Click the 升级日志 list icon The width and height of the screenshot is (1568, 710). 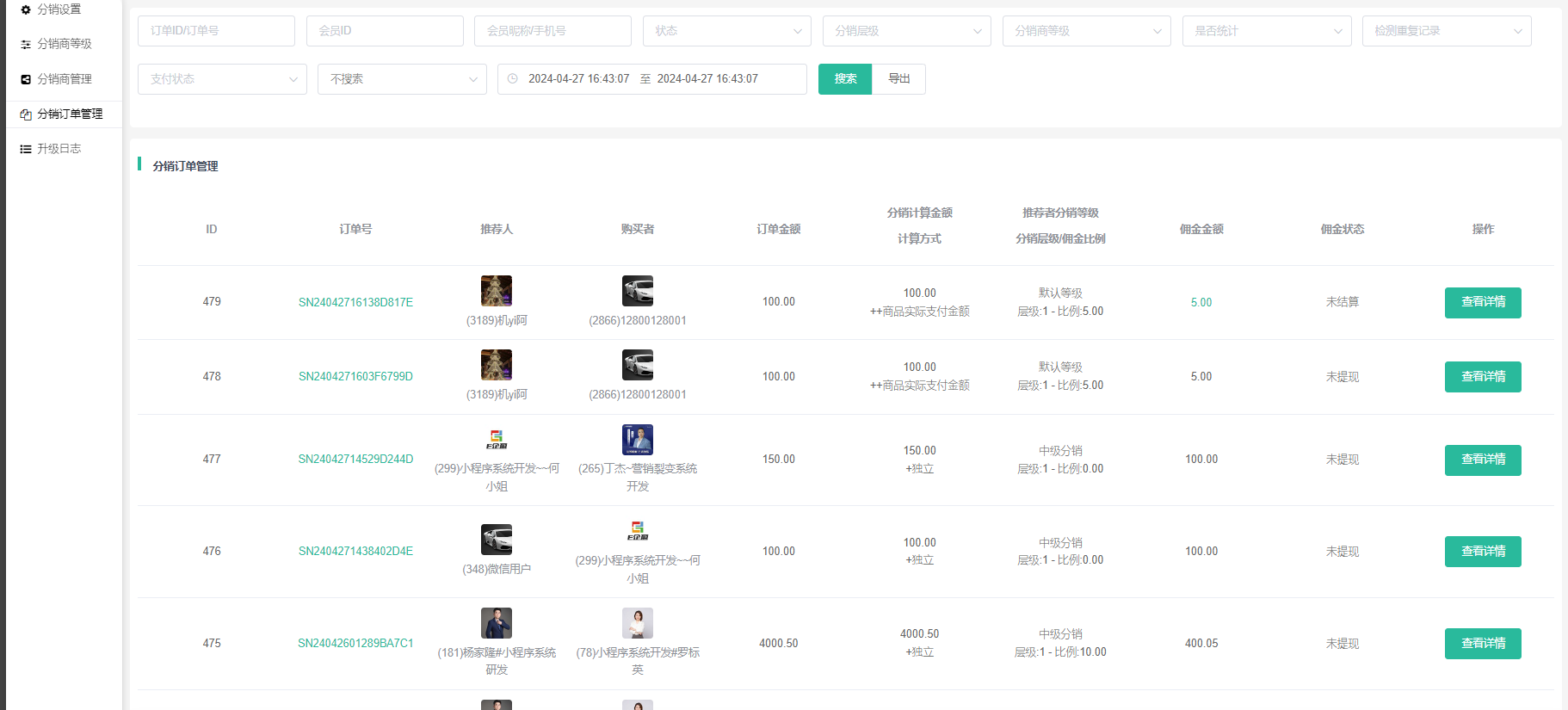tap(26, 149)
